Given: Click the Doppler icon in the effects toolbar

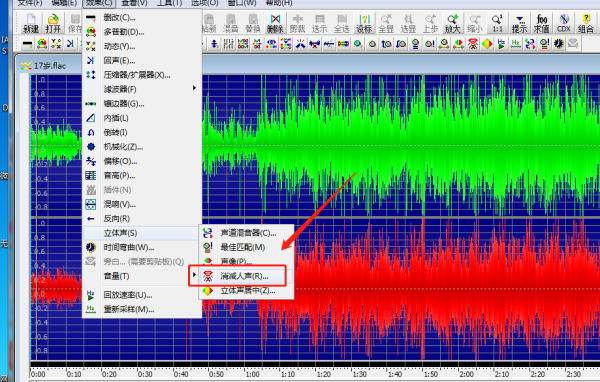Looking at the screenshot, I should [x=42, y=44].
